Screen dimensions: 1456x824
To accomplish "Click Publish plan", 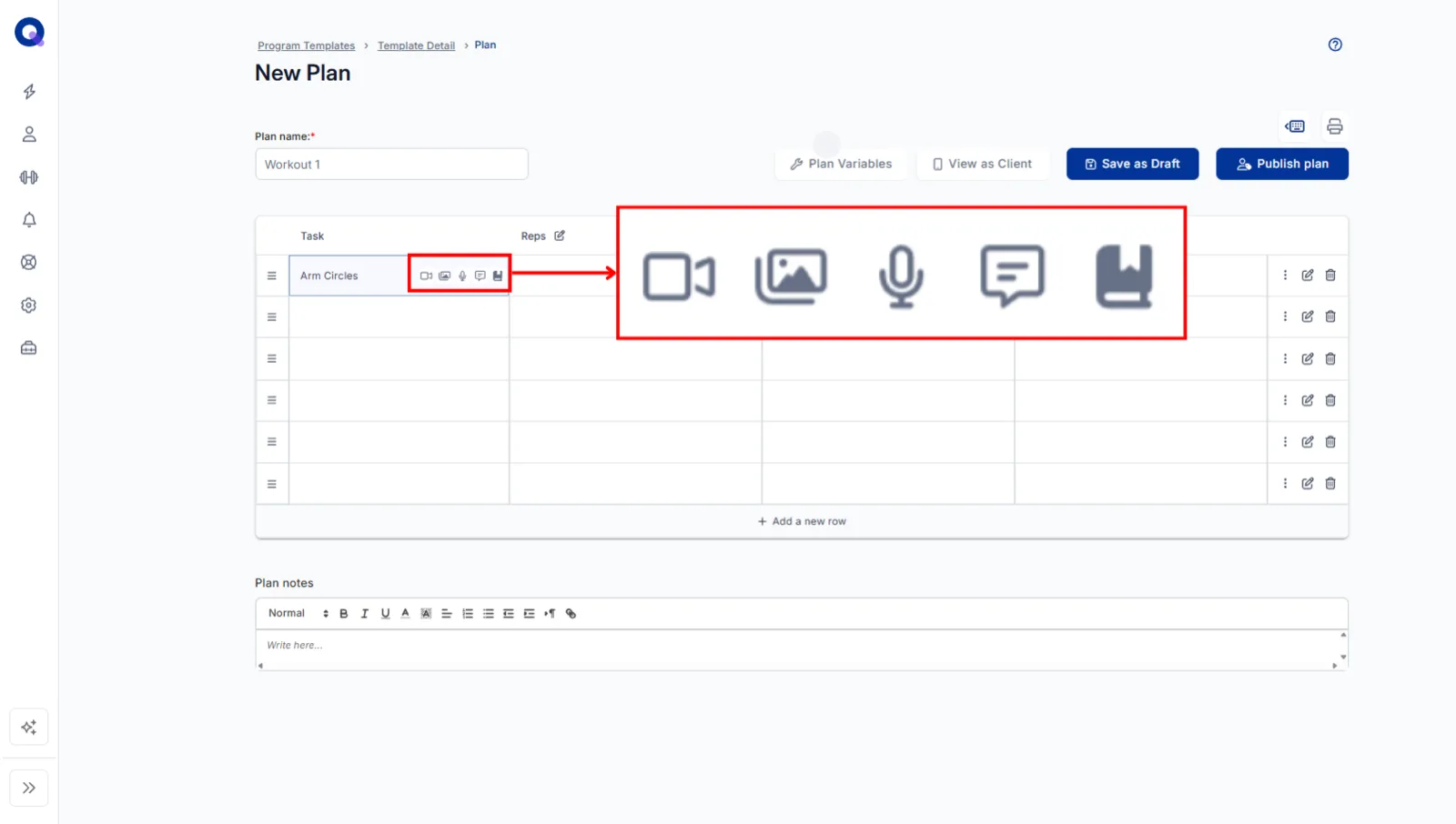I will point(1282,164).
